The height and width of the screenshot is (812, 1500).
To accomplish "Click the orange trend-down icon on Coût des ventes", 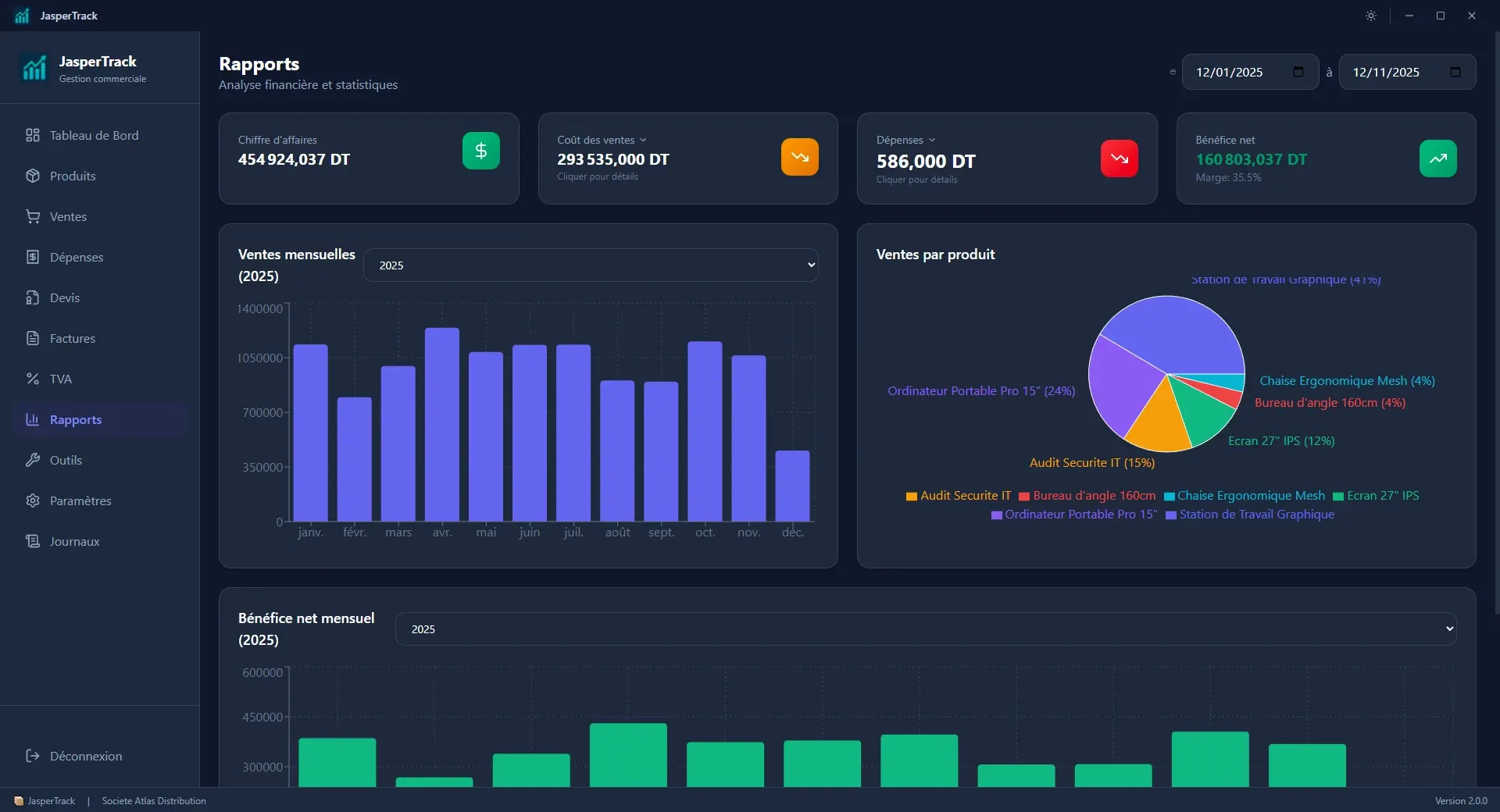I will (800, 157).
